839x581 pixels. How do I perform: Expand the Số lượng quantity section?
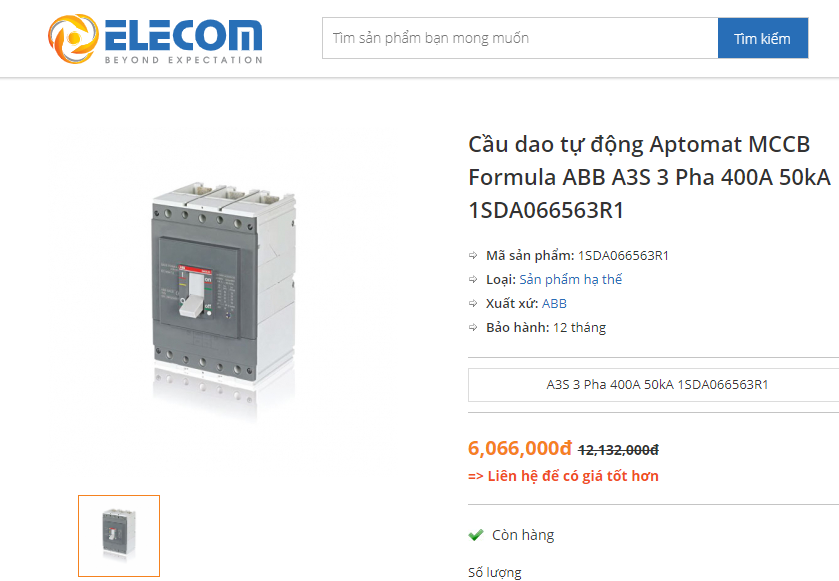pos(493,571)
